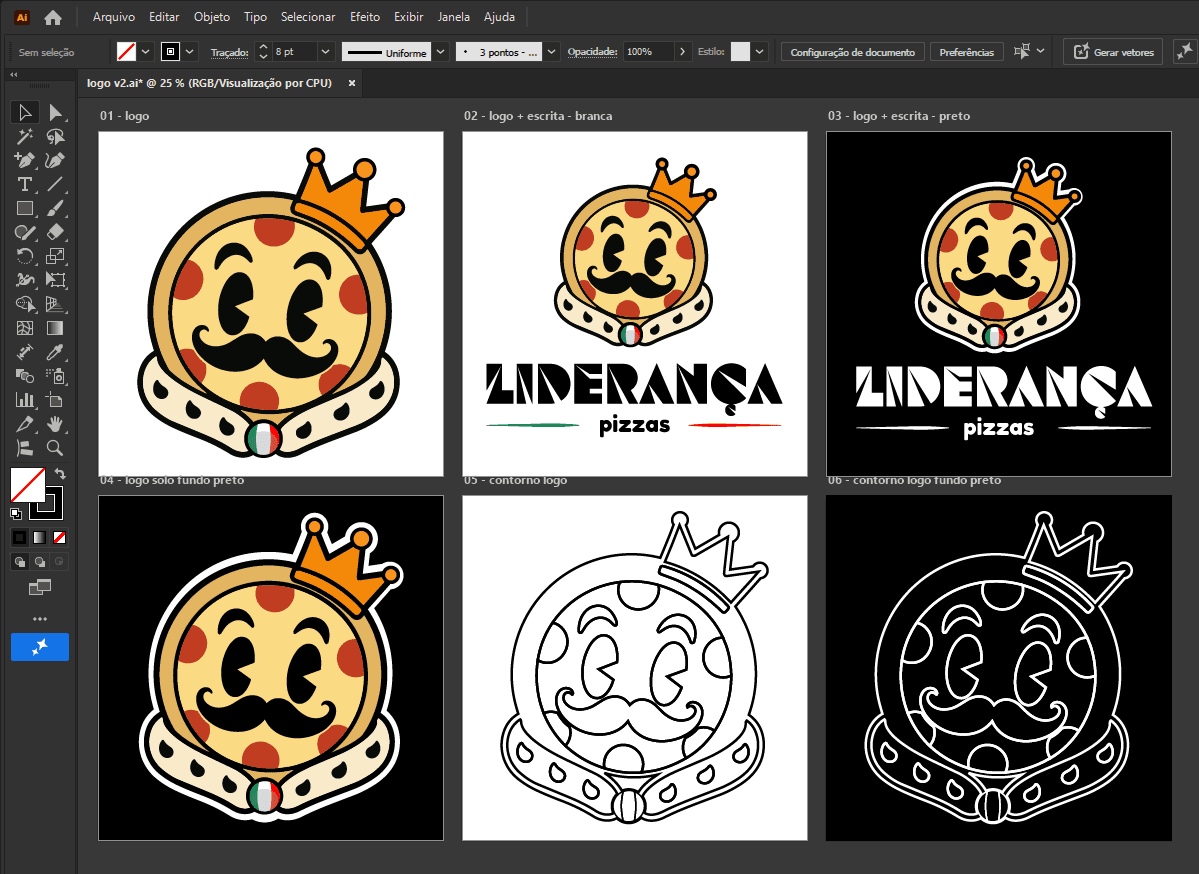This screenshot has width=1199, height=874.
Task: Reset to default fill and stroke
Action: point(16,514)
